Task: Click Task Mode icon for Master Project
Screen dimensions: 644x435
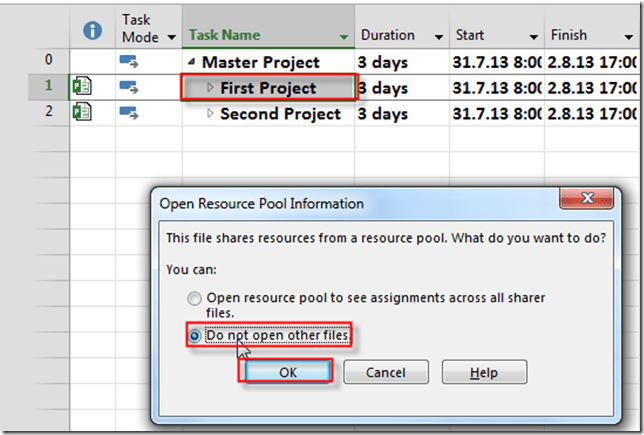Action: tap(131, 62)
